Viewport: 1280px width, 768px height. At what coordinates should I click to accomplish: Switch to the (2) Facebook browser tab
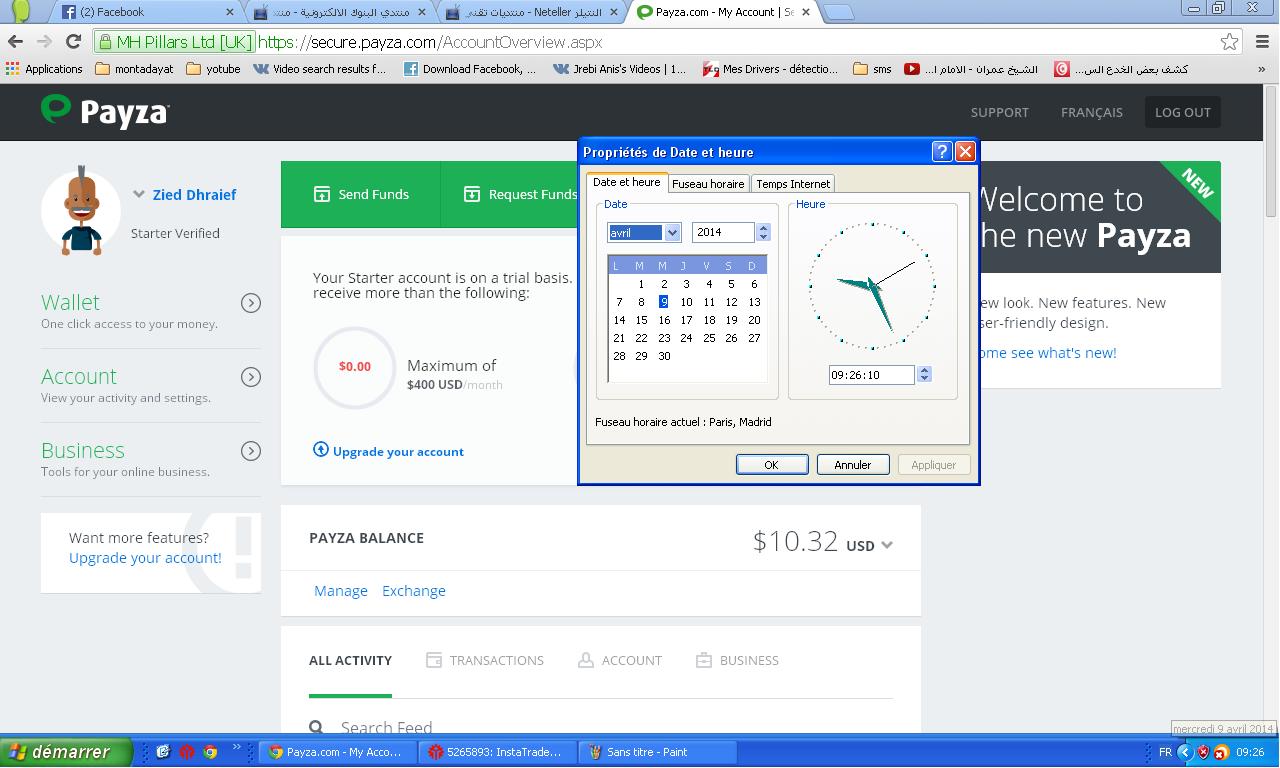tap(144, 12)
